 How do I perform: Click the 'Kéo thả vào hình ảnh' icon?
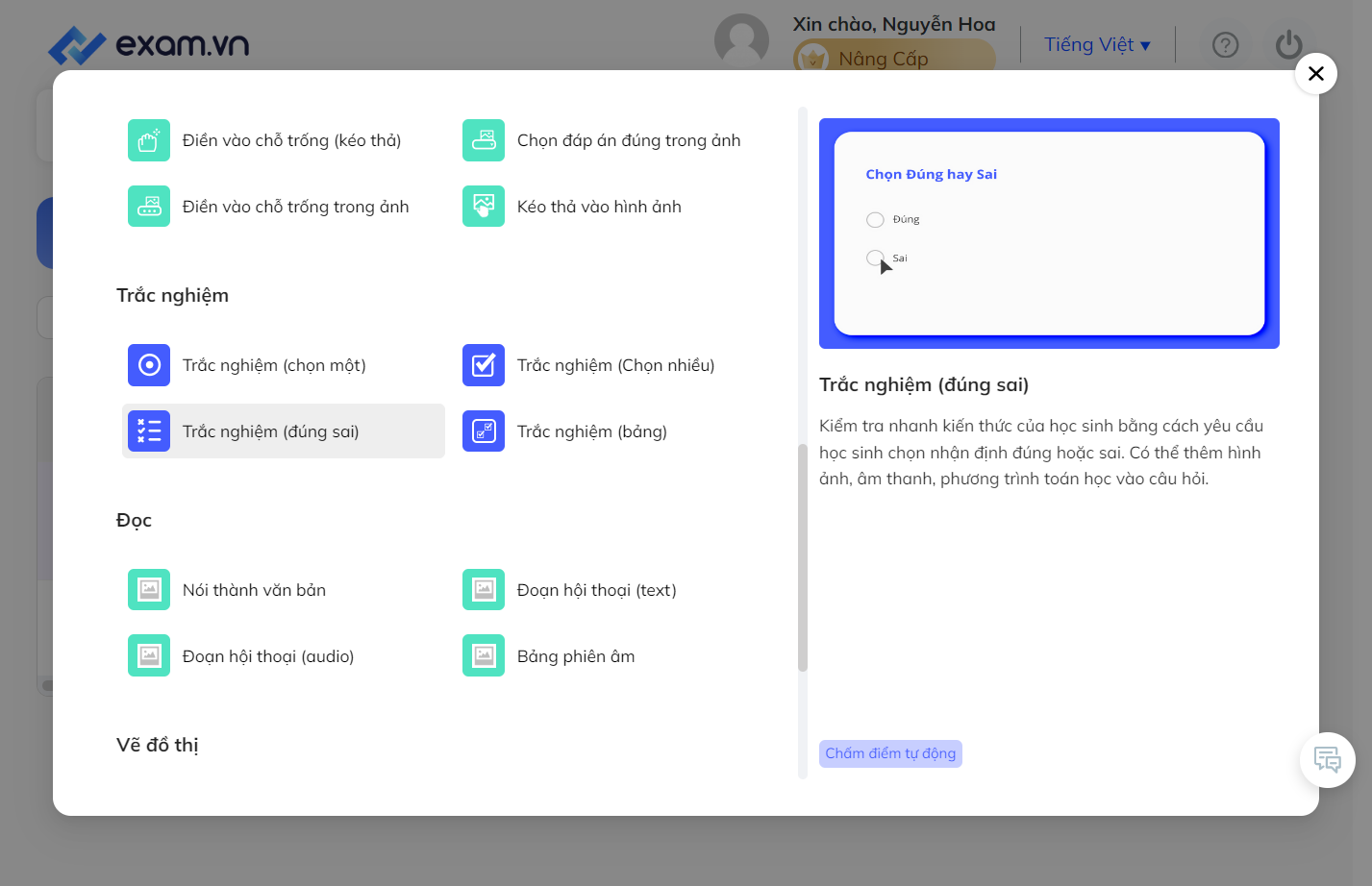point(484,206)
